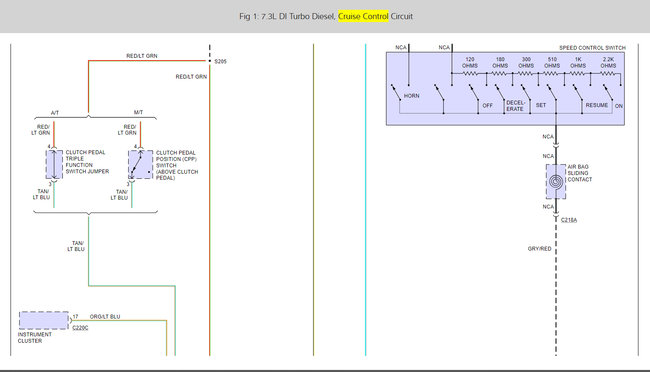Click the NCA label just below the speed control switch
The width and height of the screenshot is (650, 372).
click(548, 136)
